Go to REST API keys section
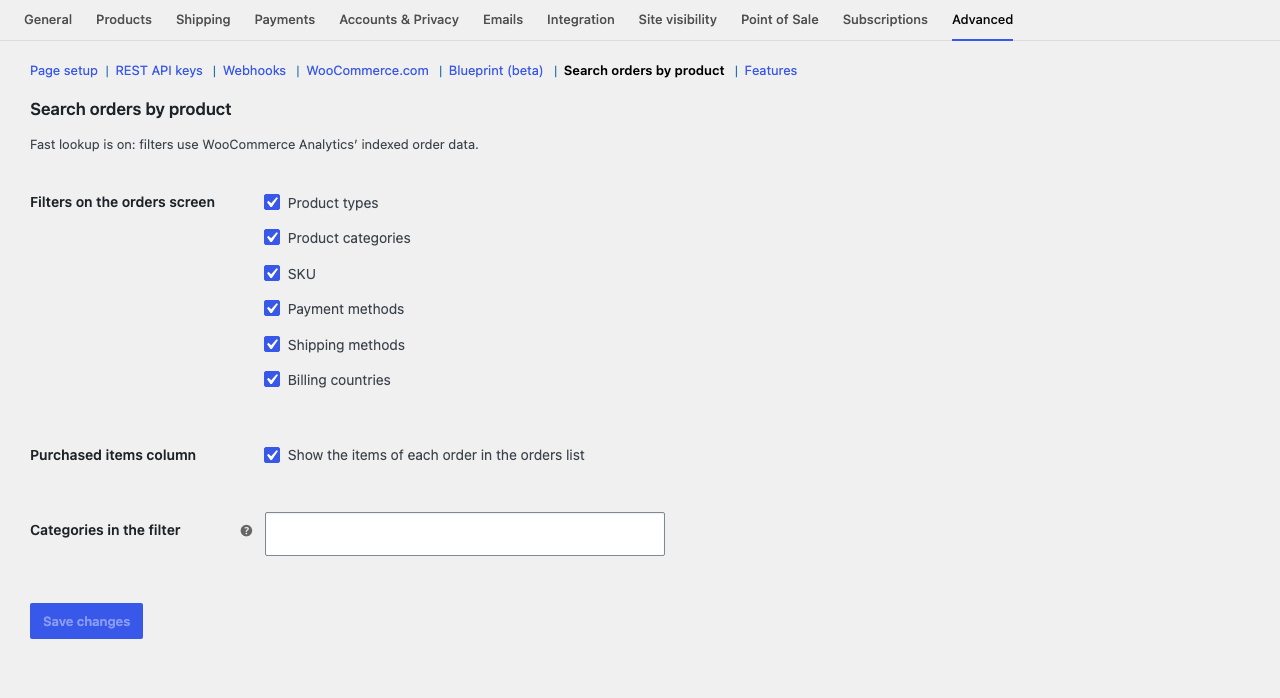The image size is (1280, 698). click(x=159, y=71)
